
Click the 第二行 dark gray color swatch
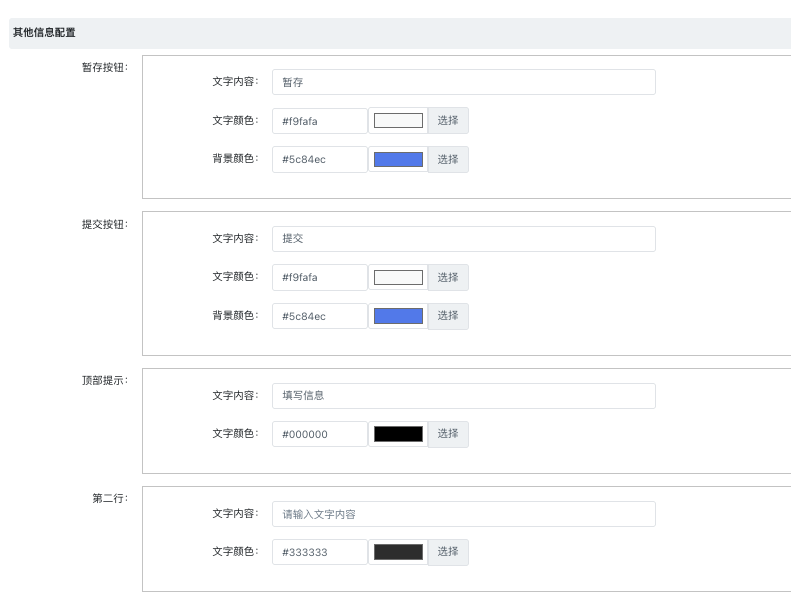point(398,552)
